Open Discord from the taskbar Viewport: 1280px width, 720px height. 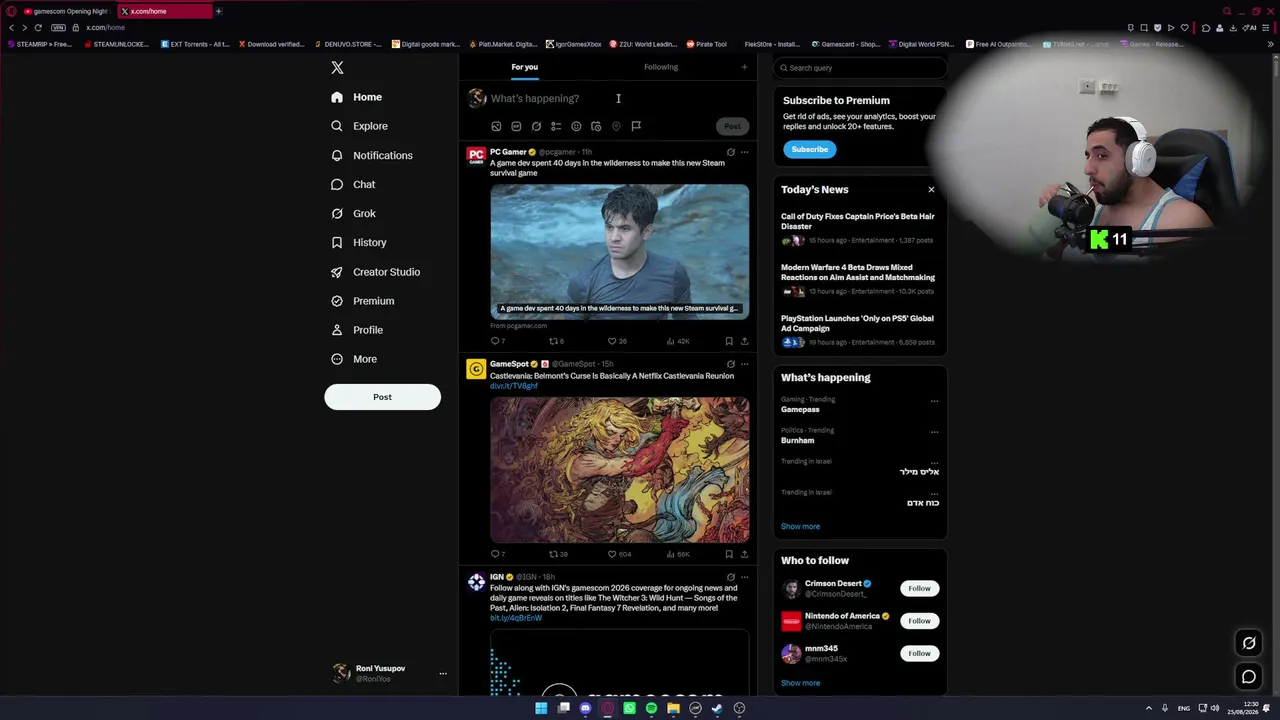tap(585, 708)
